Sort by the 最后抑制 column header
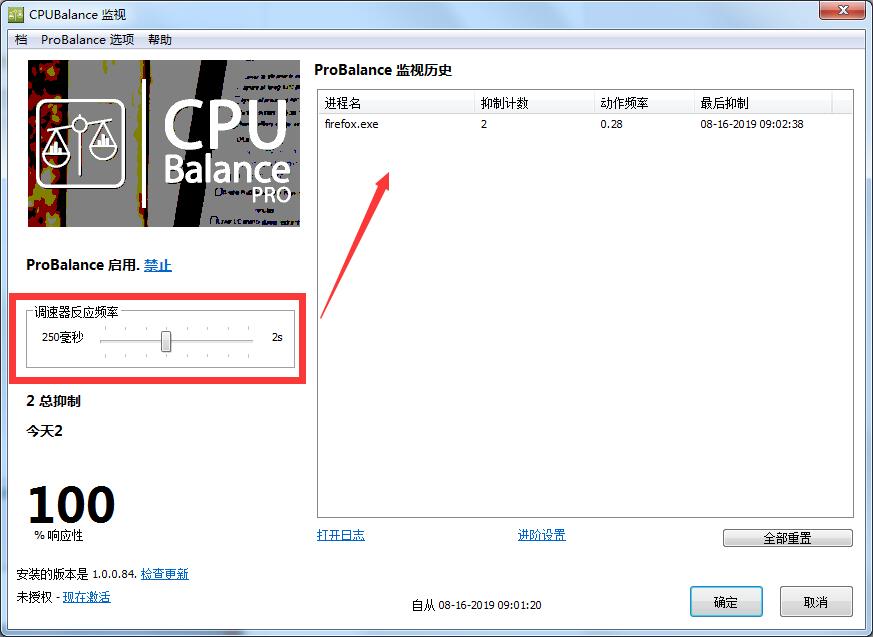Image resolution: width=873 pixels, height=637 pixels. pyautogui.click(x=763, y=103)
